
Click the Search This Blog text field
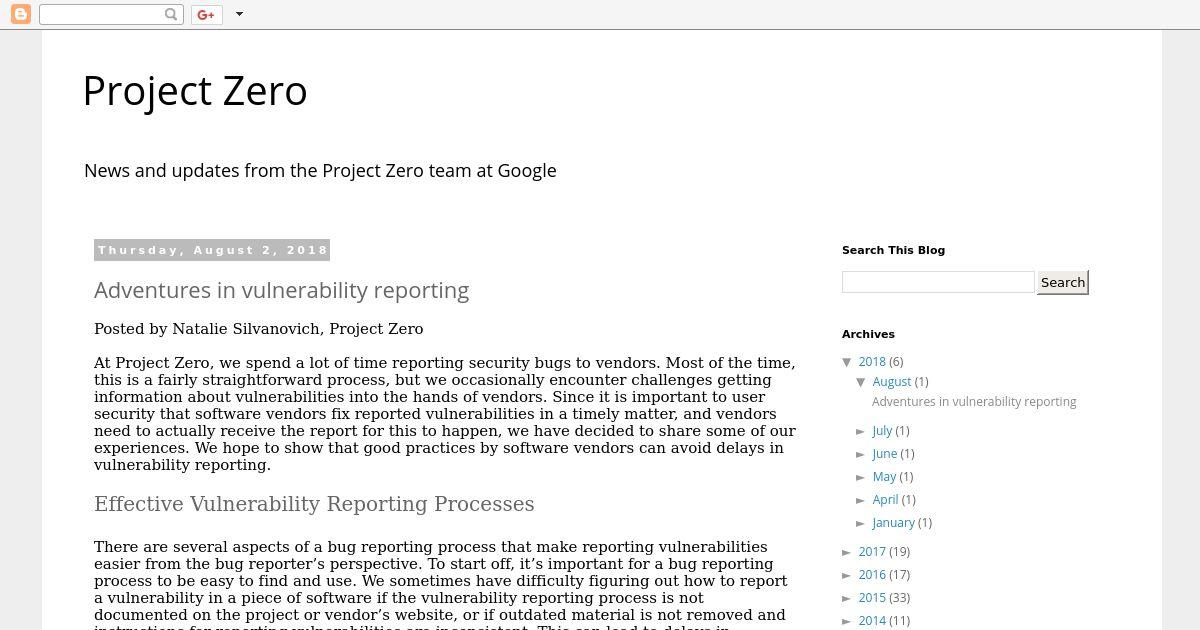pyautogui.click(x=938, y=282)
